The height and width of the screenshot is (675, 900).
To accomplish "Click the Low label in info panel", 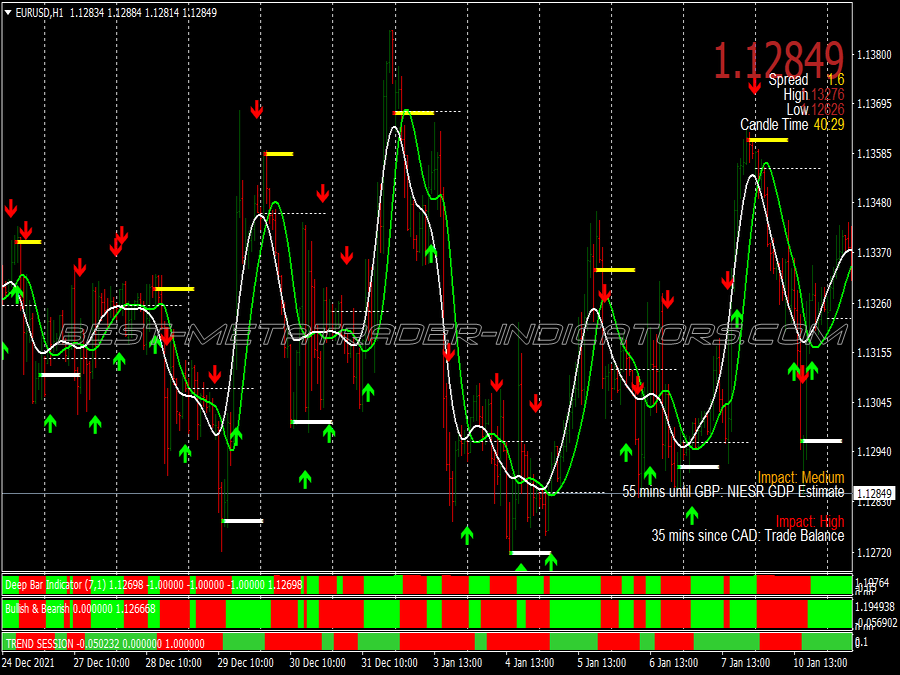I will 797,110.
